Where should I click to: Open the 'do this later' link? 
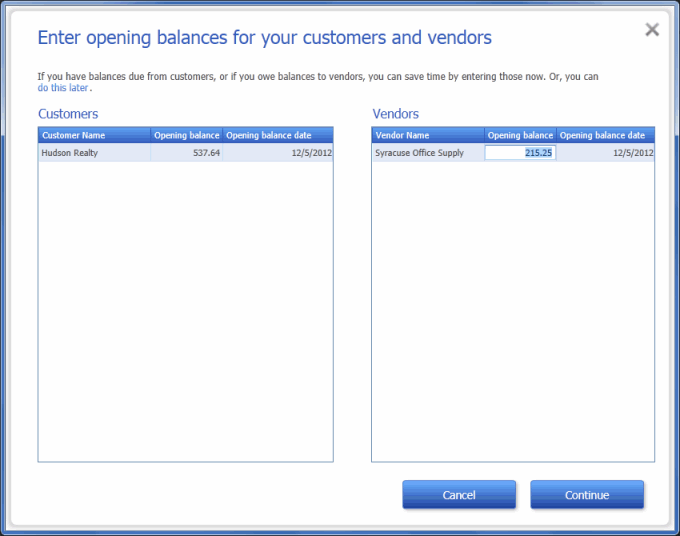click(63, 88)
